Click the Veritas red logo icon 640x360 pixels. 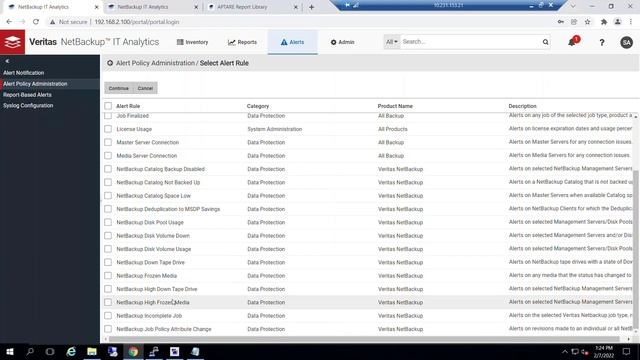point(12,42)
